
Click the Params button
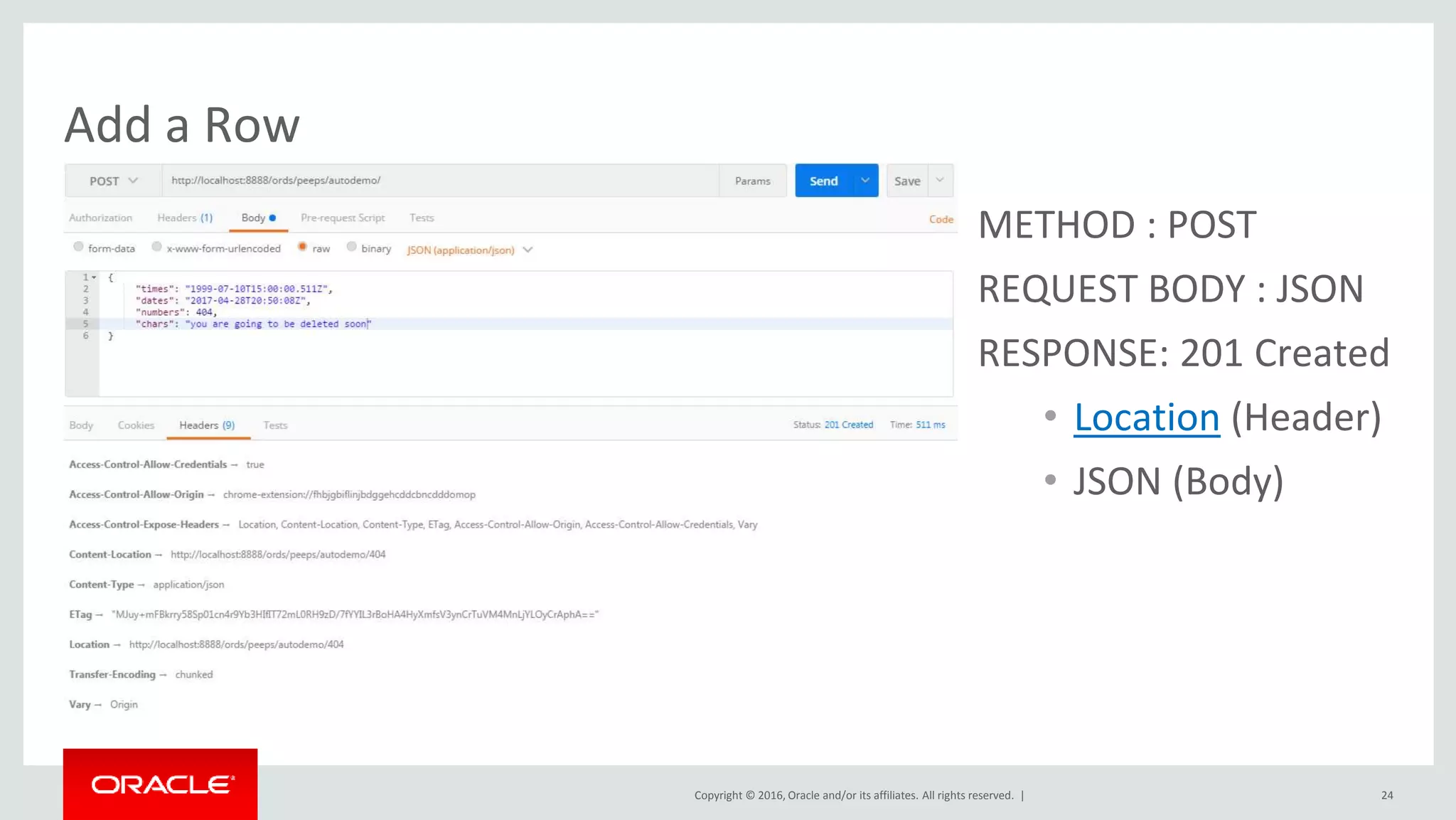point(752,181)
